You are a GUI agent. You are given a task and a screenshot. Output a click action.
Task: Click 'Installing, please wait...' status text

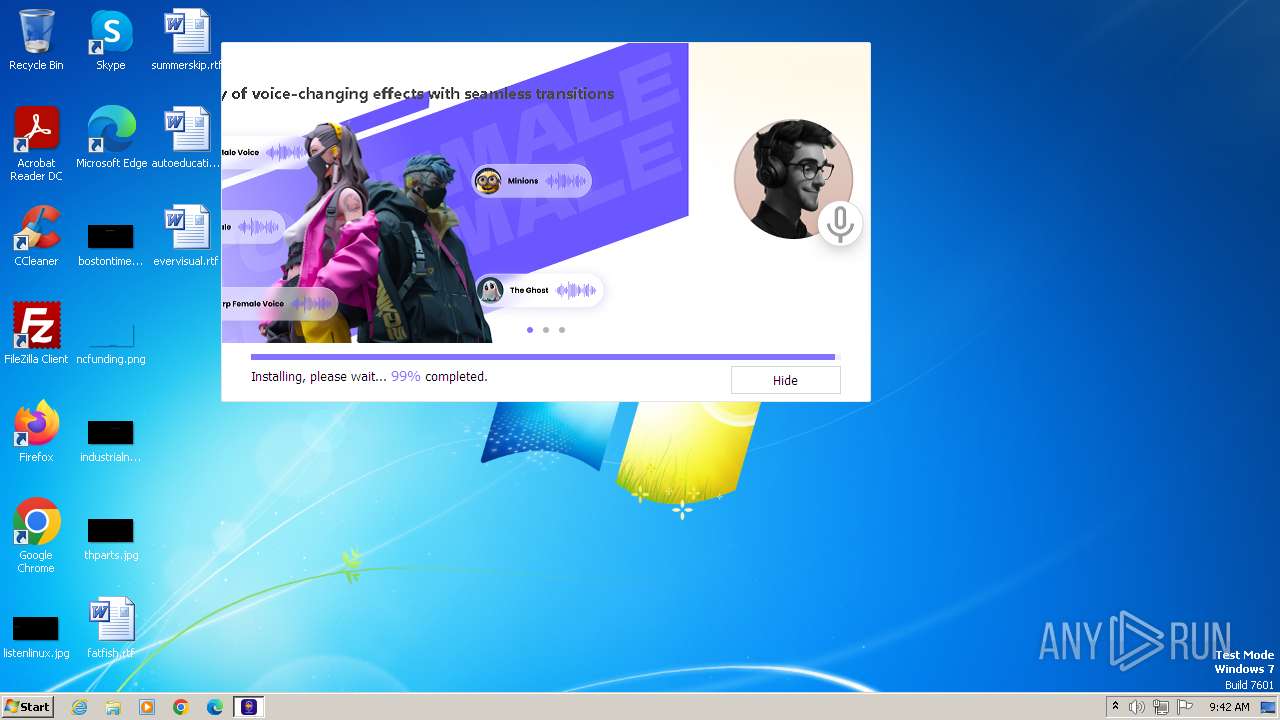[318, 377]
